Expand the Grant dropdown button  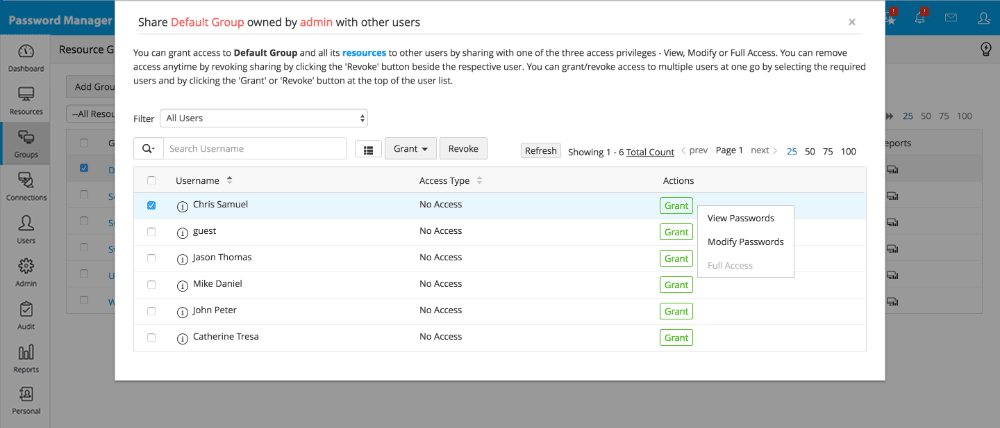point(411,149)
